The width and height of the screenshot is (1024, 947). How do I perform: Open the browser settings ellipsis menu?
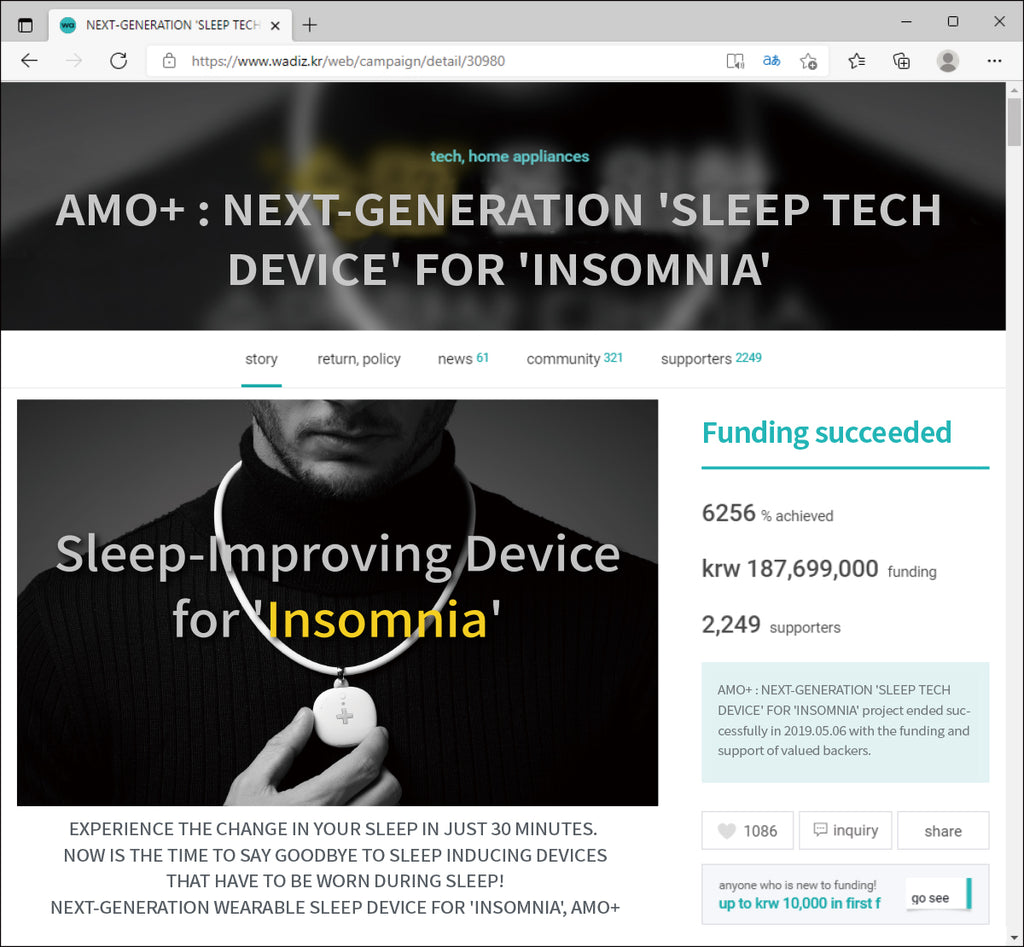point(995,61)
